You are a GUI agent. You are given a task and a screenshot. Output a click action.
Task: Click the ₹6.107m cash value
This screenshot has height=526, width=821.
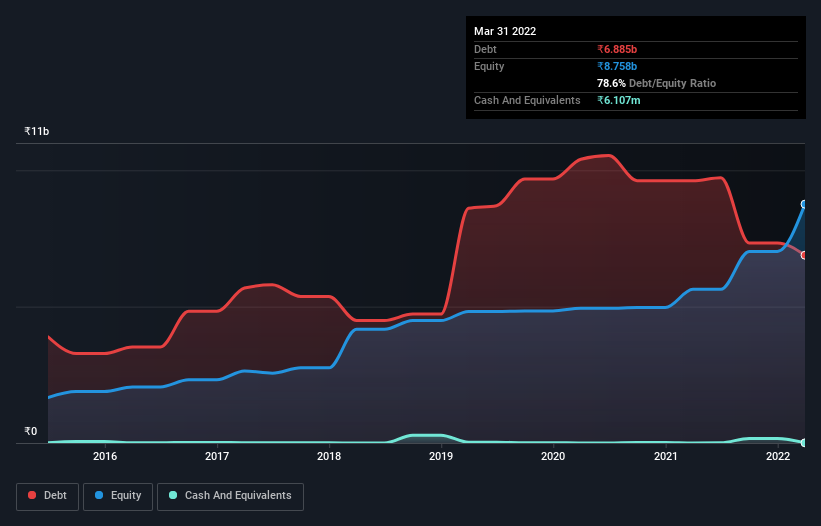click(618, 100)
